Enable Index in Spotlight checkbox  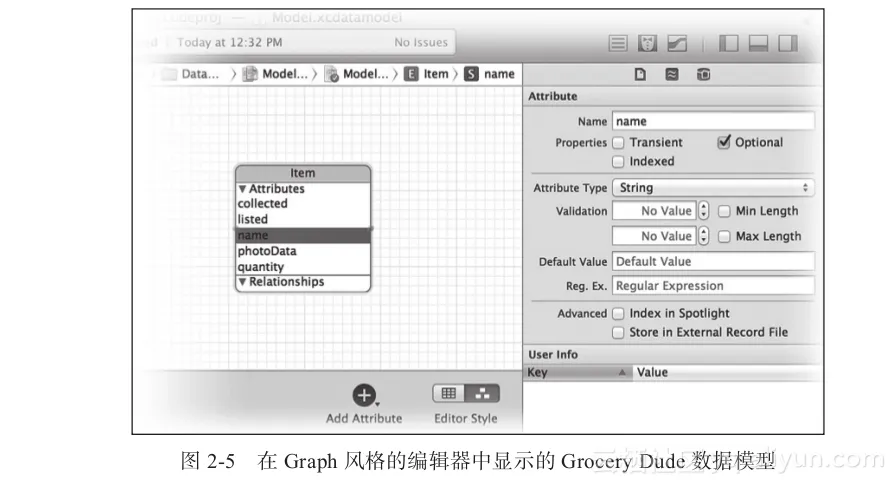click(618, 314)
